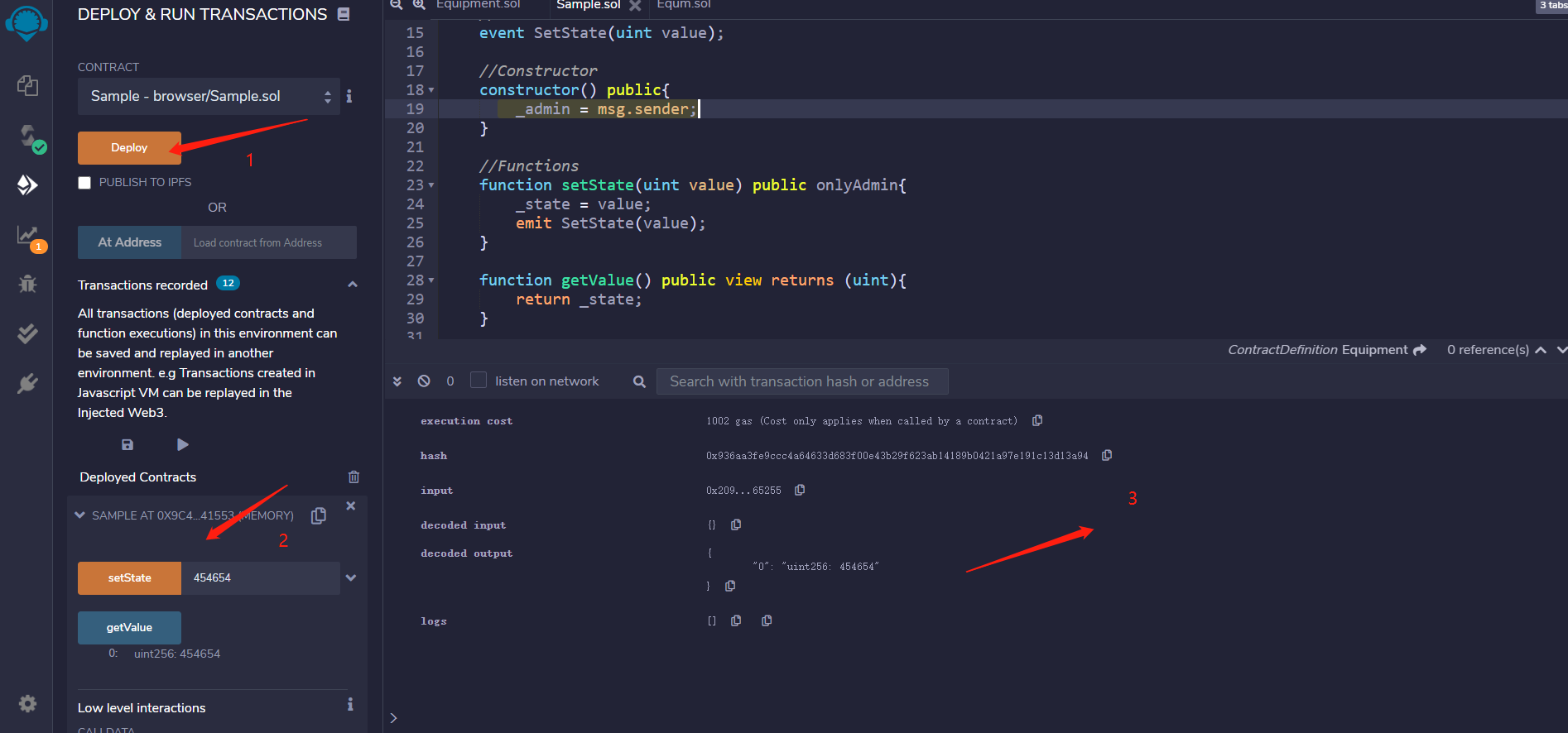Open Deploy & run transactions sidebar icon
This screenshot has height=733, width=1568.
click(x=27, y=184)
